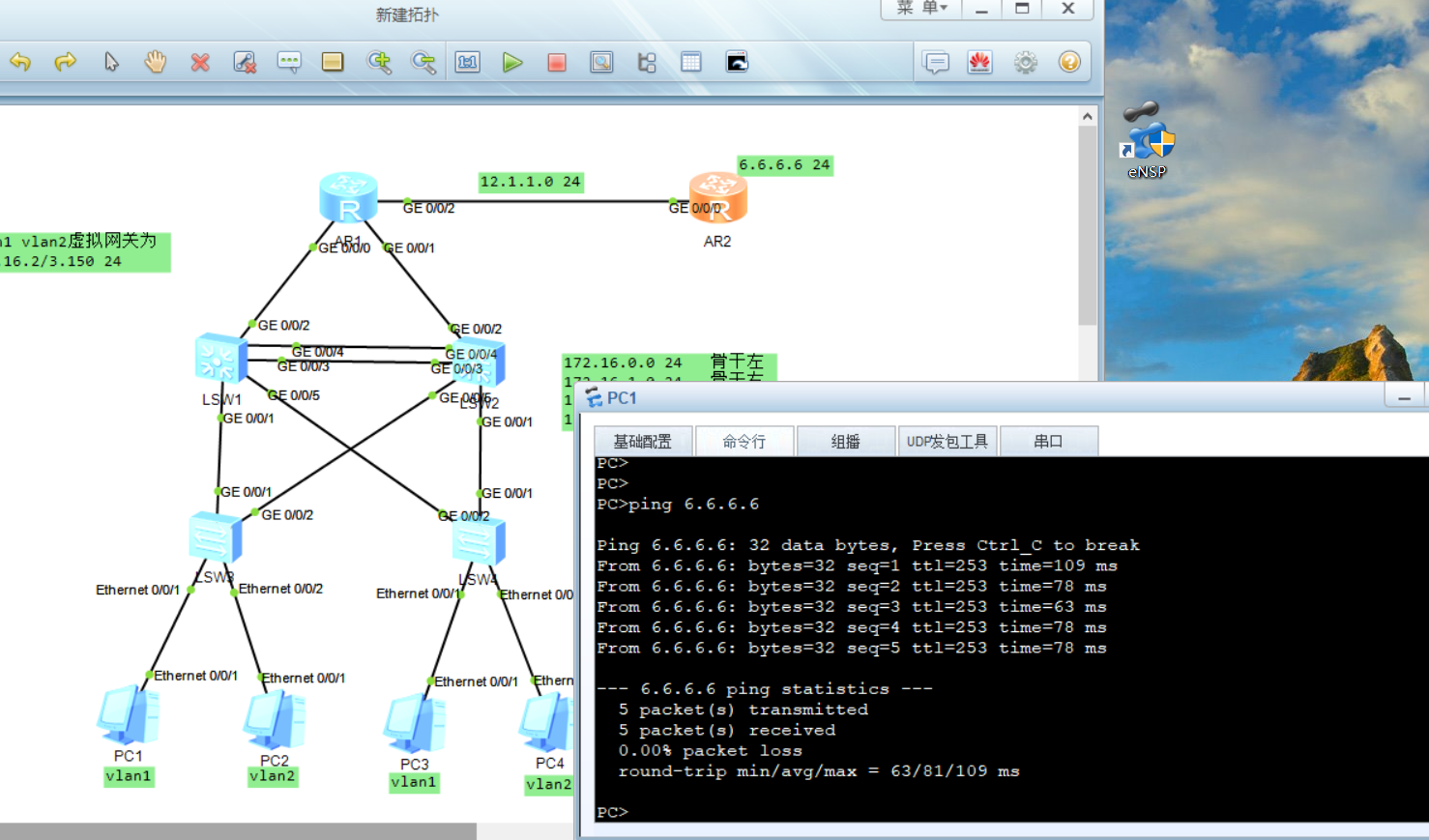The height and width of the screenshot is (840, 1429).
Task: Click the 6.6.6.6 24 green label
Action: point(785,165)
